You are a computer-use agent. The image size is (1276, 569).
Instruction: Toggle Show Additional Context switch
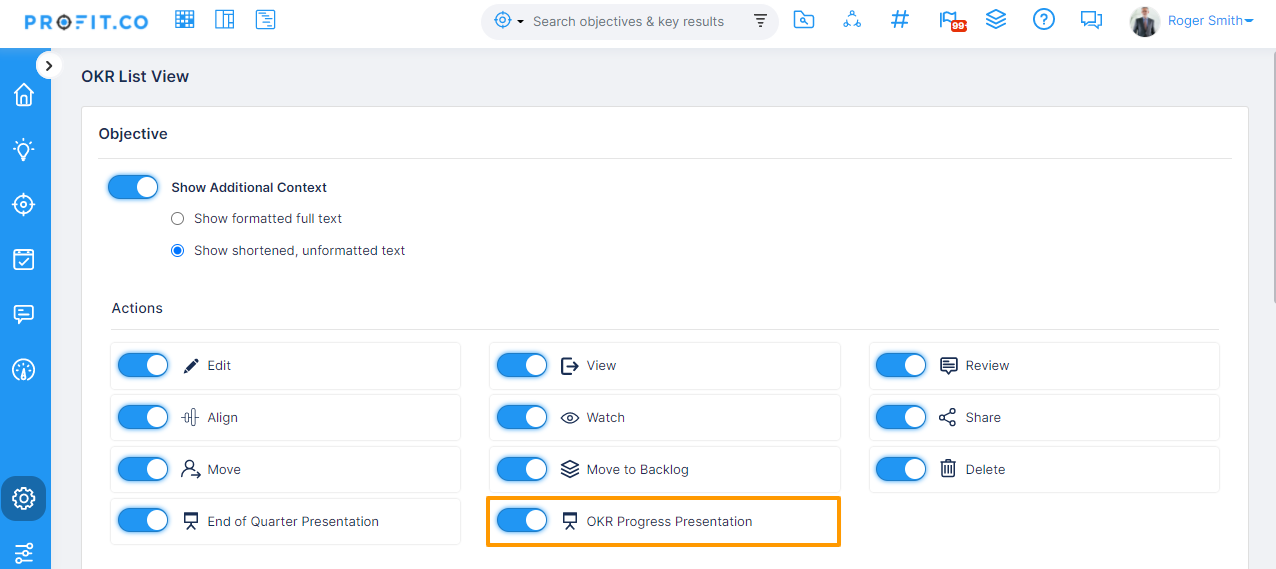[x=133, y=187]
